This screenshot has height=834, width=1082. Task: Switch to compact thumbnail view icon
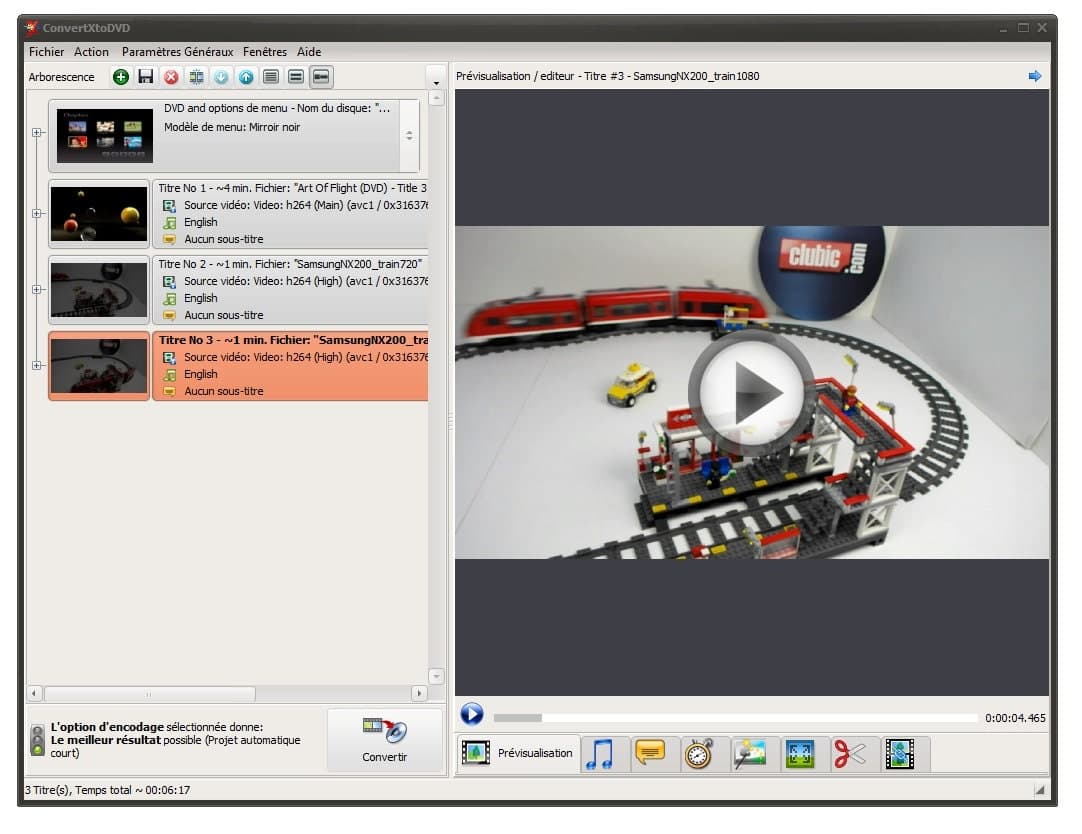pos(322,77)
